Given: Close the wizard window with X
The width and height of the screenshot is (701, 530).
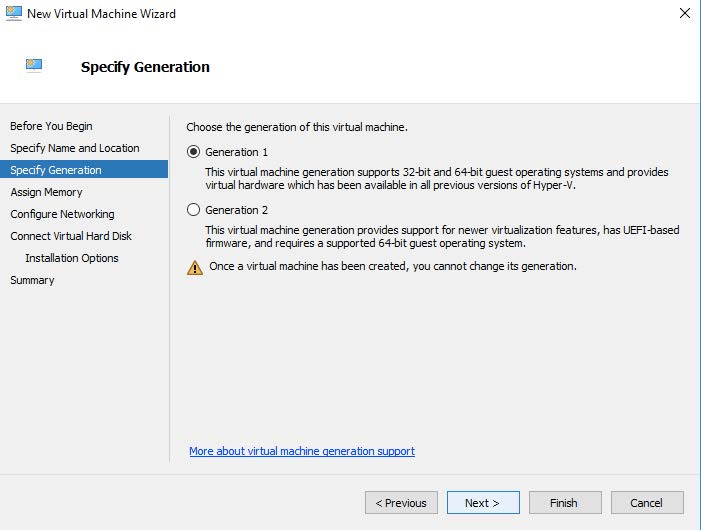Looking at the screenshot, I should [x=684, y=14].
